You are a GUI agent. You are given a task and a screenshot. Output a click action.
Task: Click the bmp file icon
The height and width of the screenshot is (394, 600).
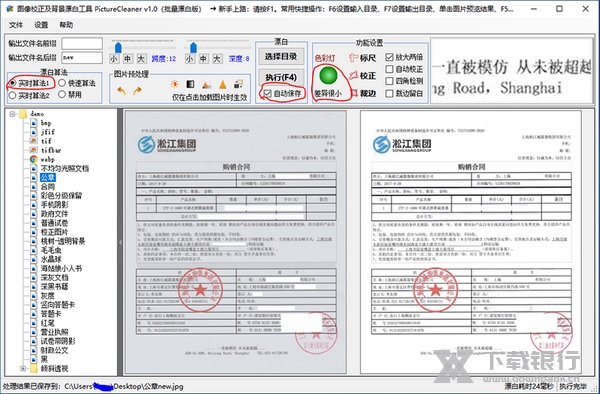pyautogui.click(x=34, y=123)
